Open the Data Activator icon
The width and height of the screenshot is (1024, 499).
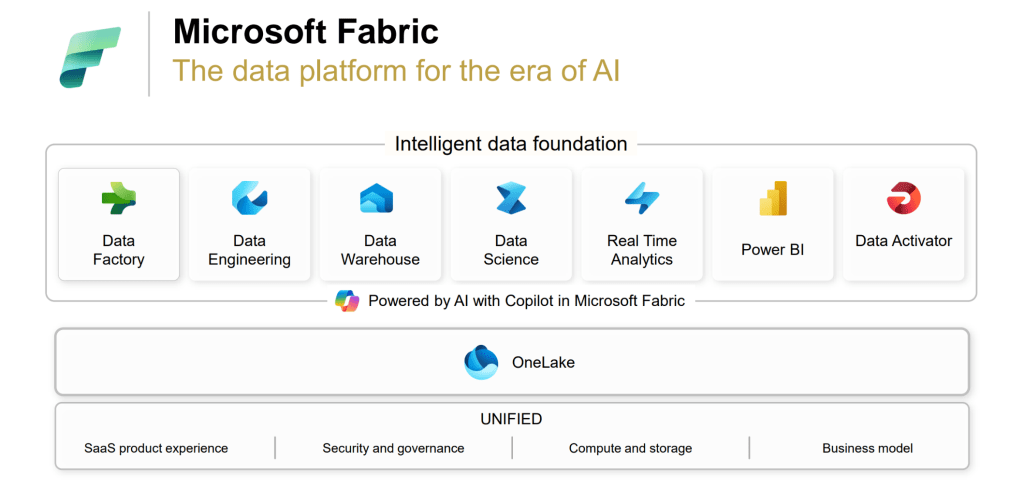tap(903, 198)
